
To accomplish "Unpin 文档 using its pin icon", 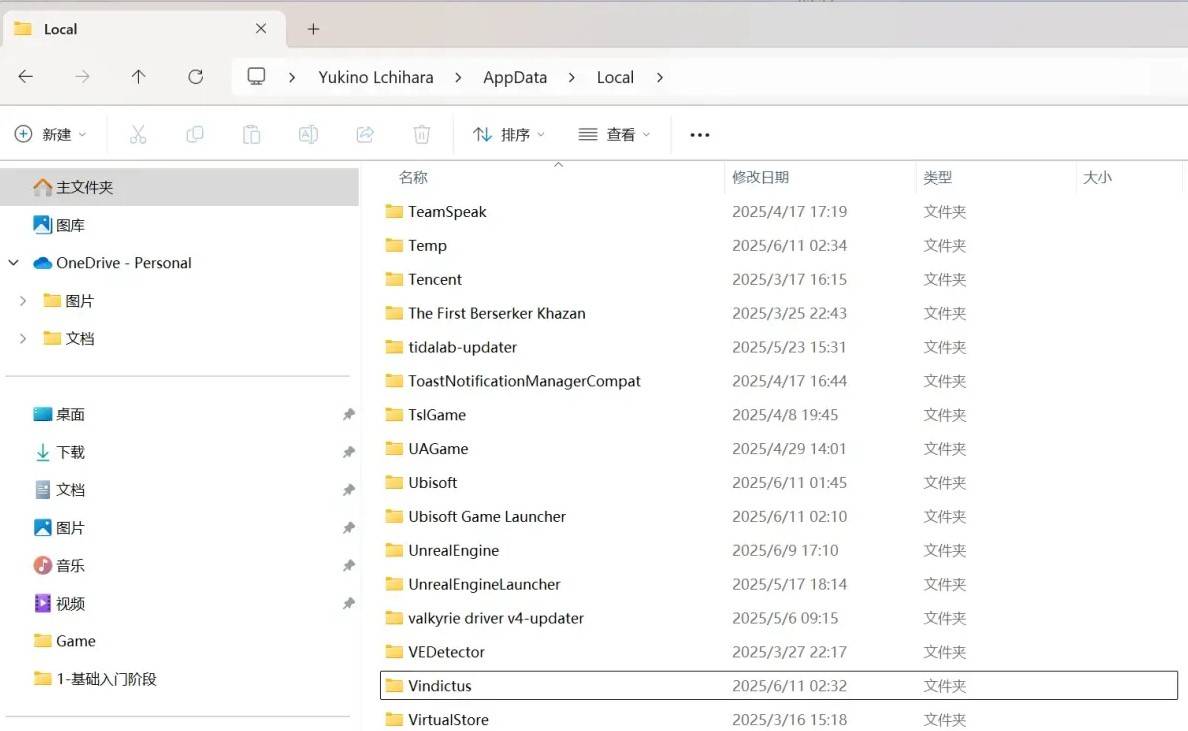I will [x=349, y=490].
